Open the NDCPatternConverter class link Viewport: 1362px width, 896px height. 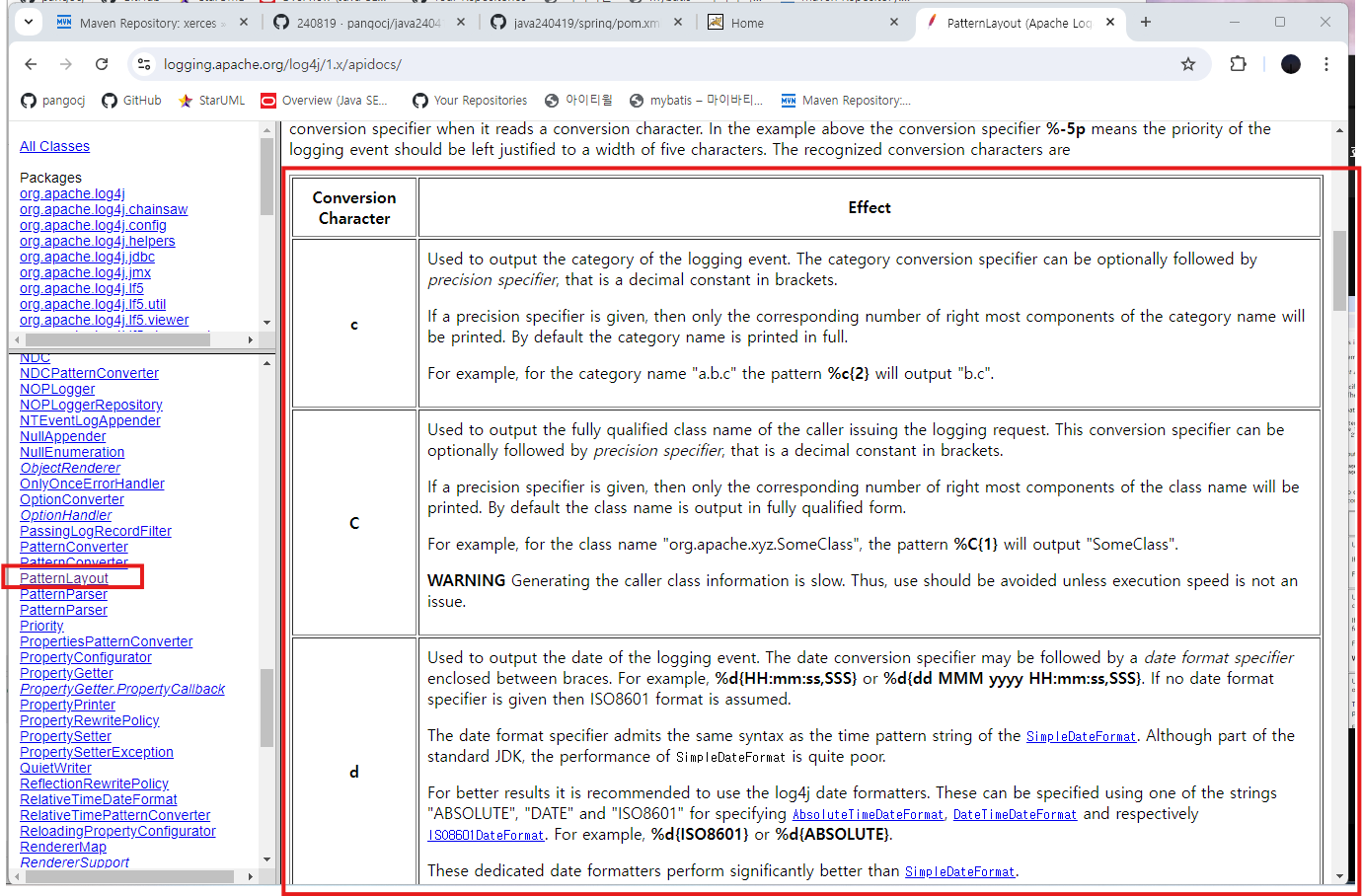89,373
